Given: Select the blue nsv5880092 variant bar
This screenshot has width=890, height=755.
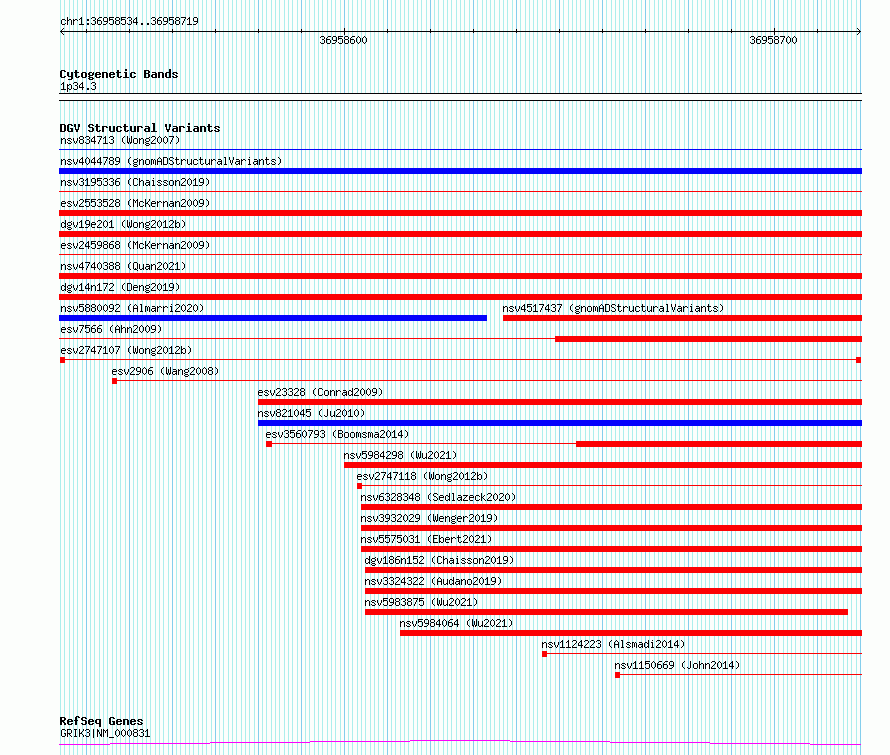Looking at the screenshot, I should 273,318.
